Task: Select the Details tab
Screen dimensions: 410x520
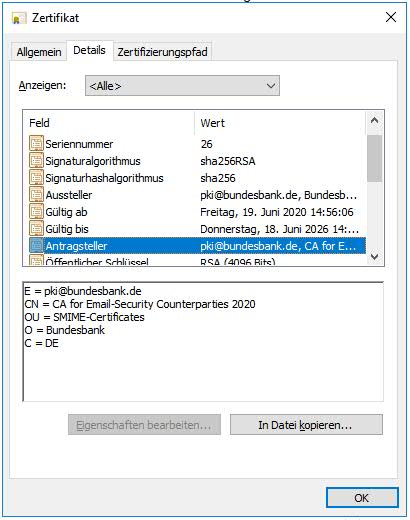Action: coord(89,50)
